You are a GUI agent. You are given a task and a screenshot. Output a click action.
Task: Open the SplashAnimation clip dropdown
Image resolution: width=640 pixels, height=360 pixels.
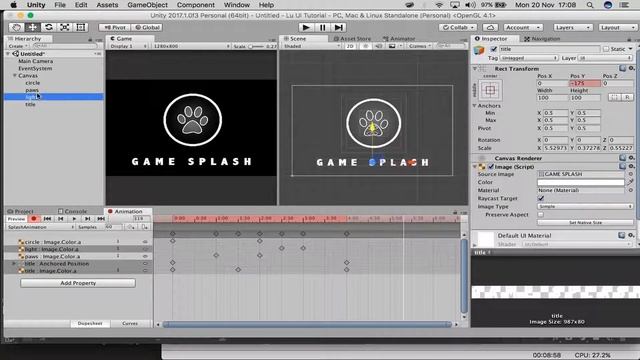coord(40,227)
